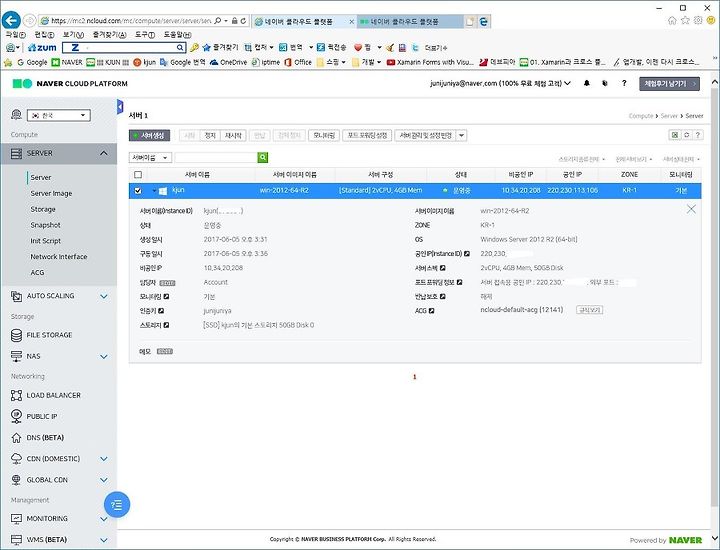Open favorites star icon at top right
The width and height of the screenshot is (720, 550).
click(685, 21)
